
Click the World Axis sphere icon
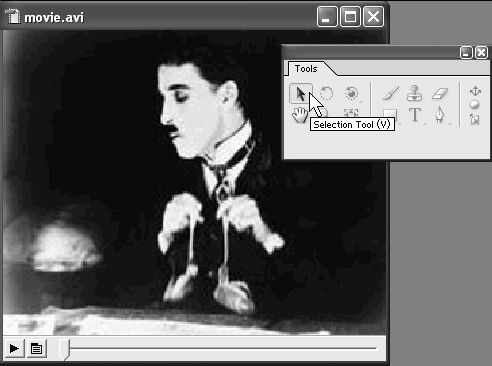(474, 105)
